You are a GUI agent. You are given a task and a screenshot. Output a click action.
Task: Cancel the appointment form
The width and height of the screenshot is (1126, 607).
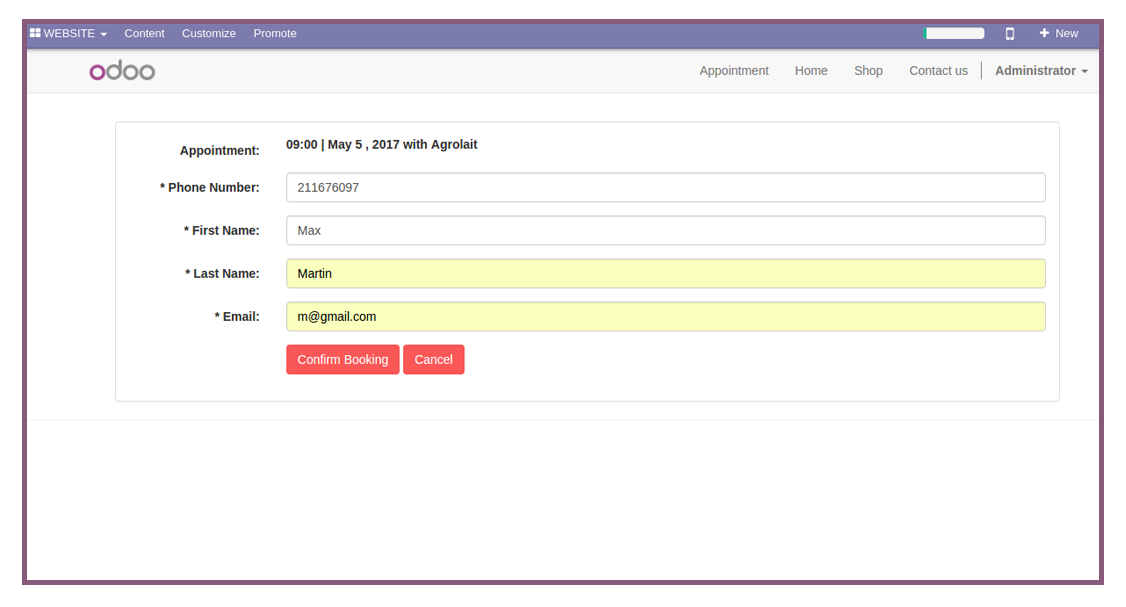point(434,360)
